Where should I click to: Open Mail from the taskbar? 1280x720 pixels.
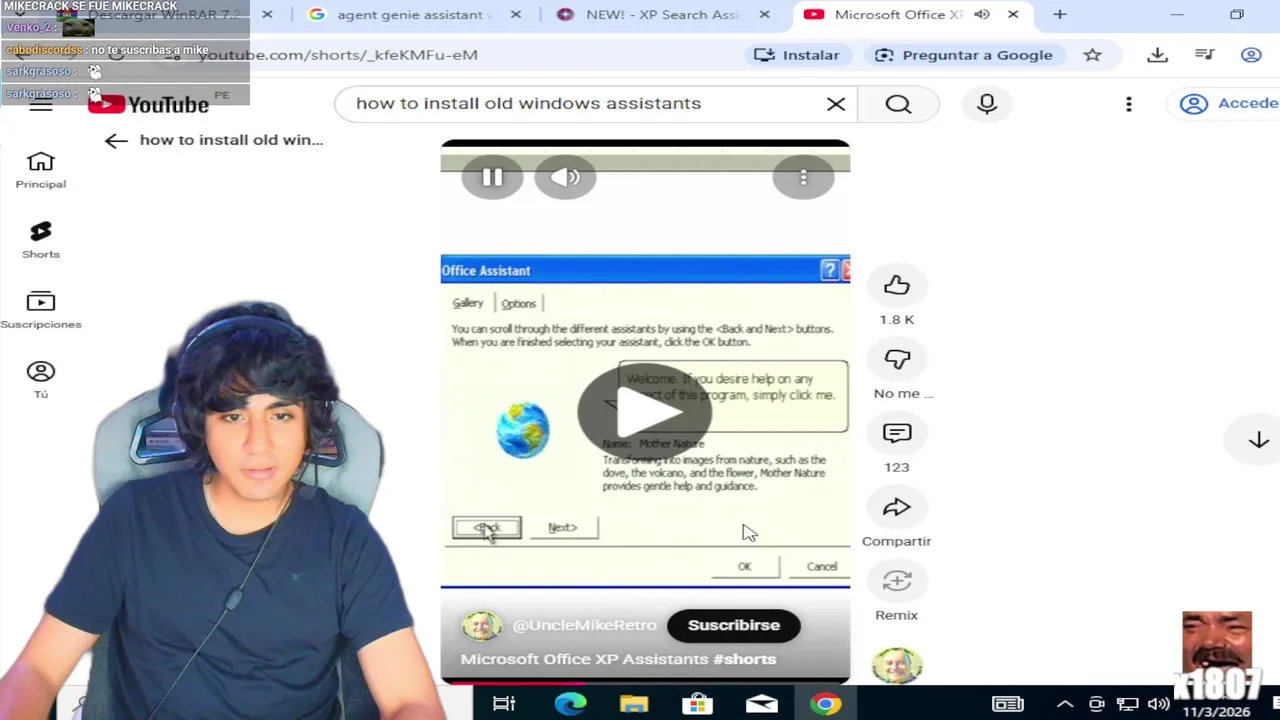[x=761, y=704]
